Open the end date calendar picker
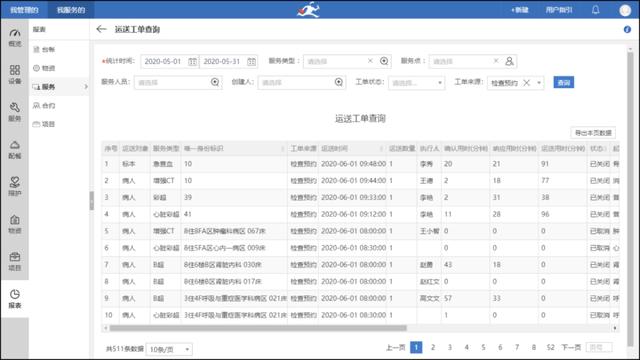 [x=251, y=62]
